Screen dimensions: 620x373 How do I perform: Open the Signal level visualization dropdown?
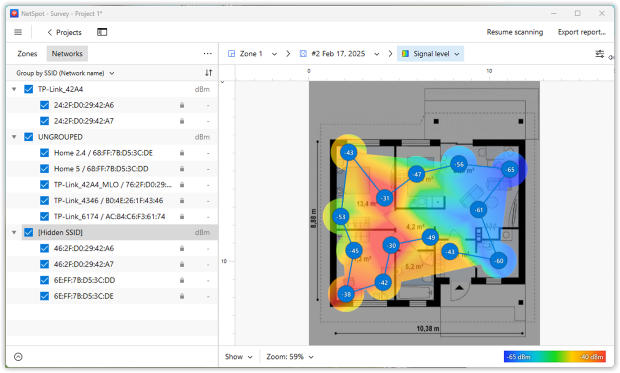click(430, 54)
